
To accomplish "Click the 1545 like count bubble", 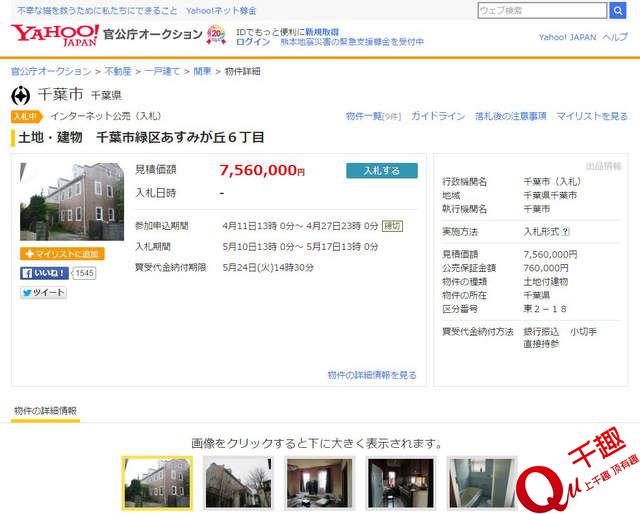I will point(84,273).
